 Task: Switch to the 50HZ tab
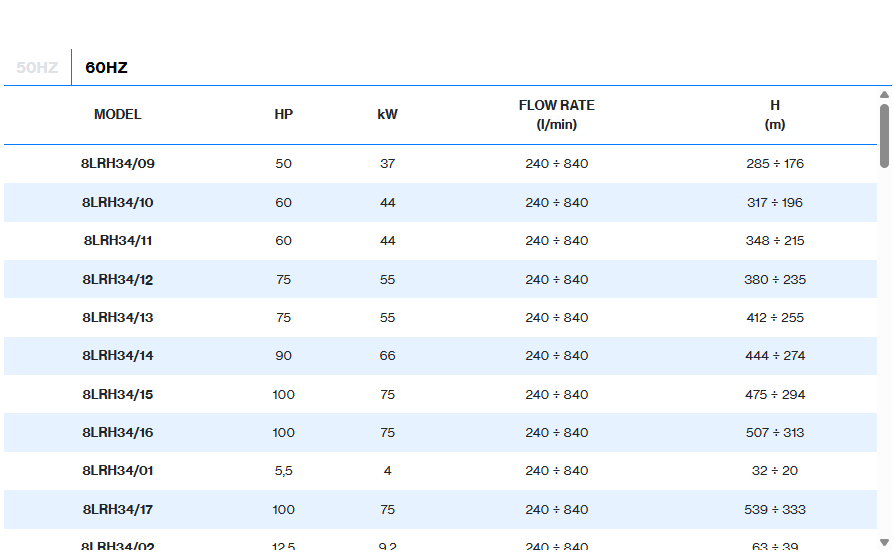tap(37, 68)
